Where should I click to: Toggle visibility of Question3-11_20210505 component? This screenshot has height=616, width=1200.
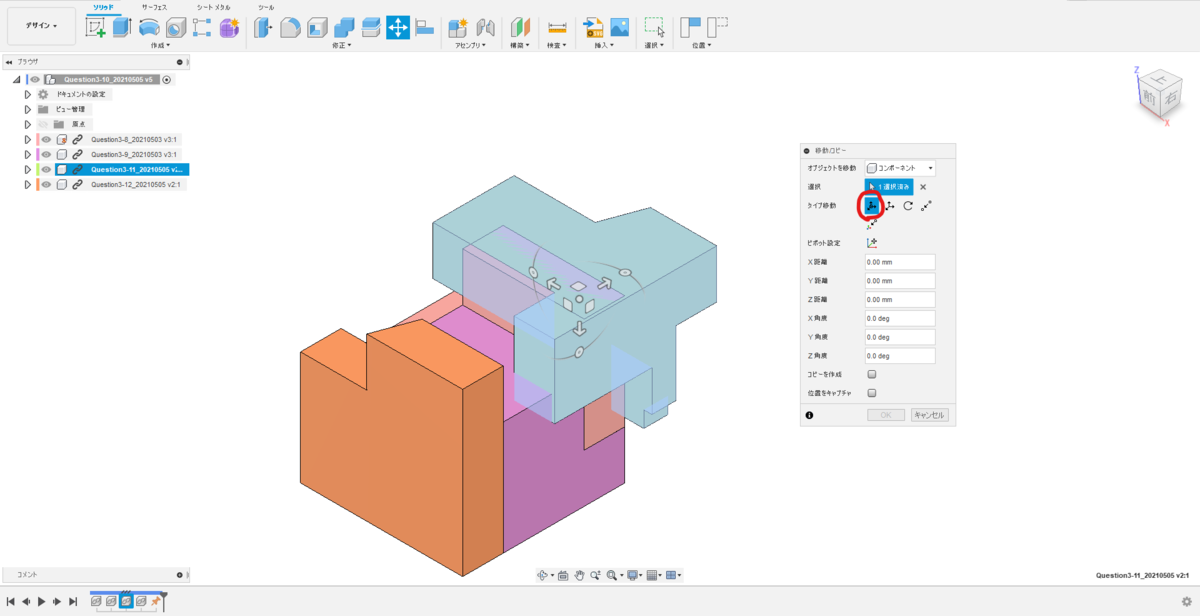(46, 170)
